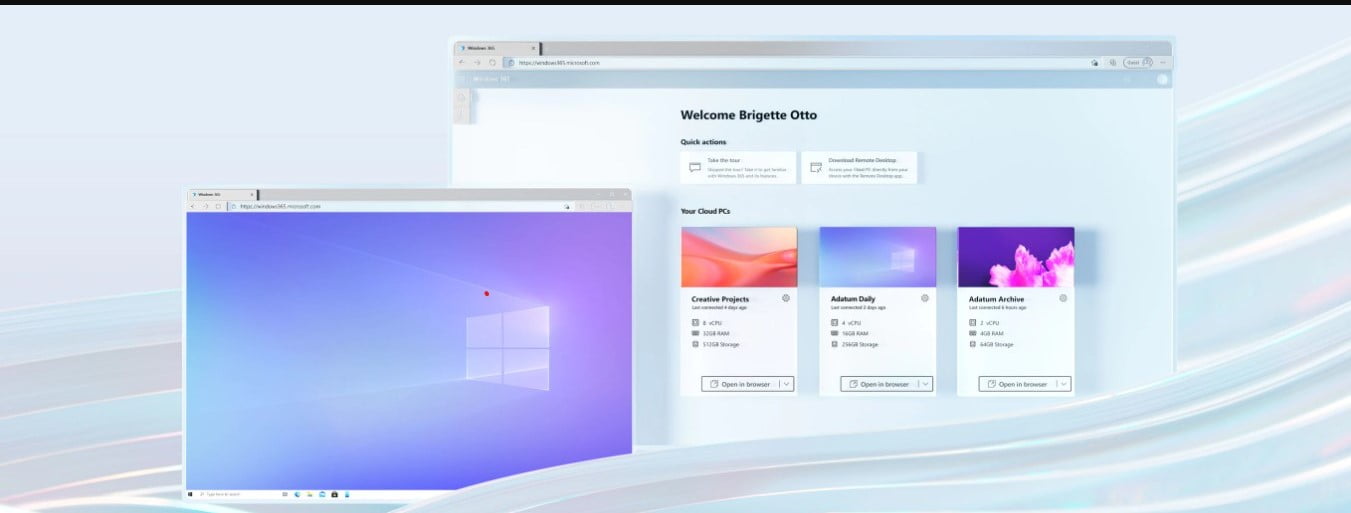Expand Adatum Daily open options arrow

tap(925, 384)
